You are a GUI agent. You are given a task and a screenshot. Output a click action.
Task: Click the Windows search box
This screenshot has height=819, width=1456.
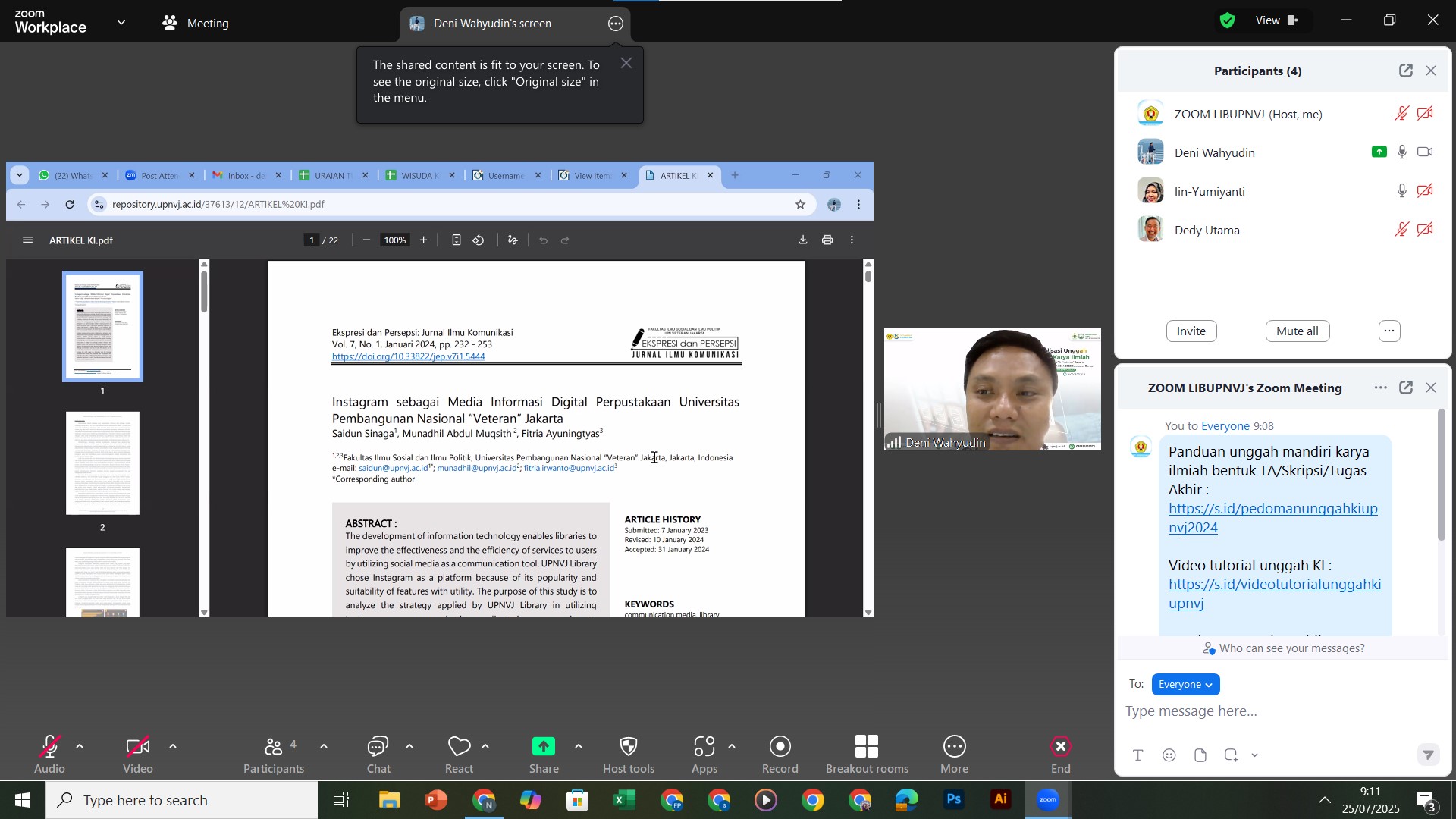(182, 801)
